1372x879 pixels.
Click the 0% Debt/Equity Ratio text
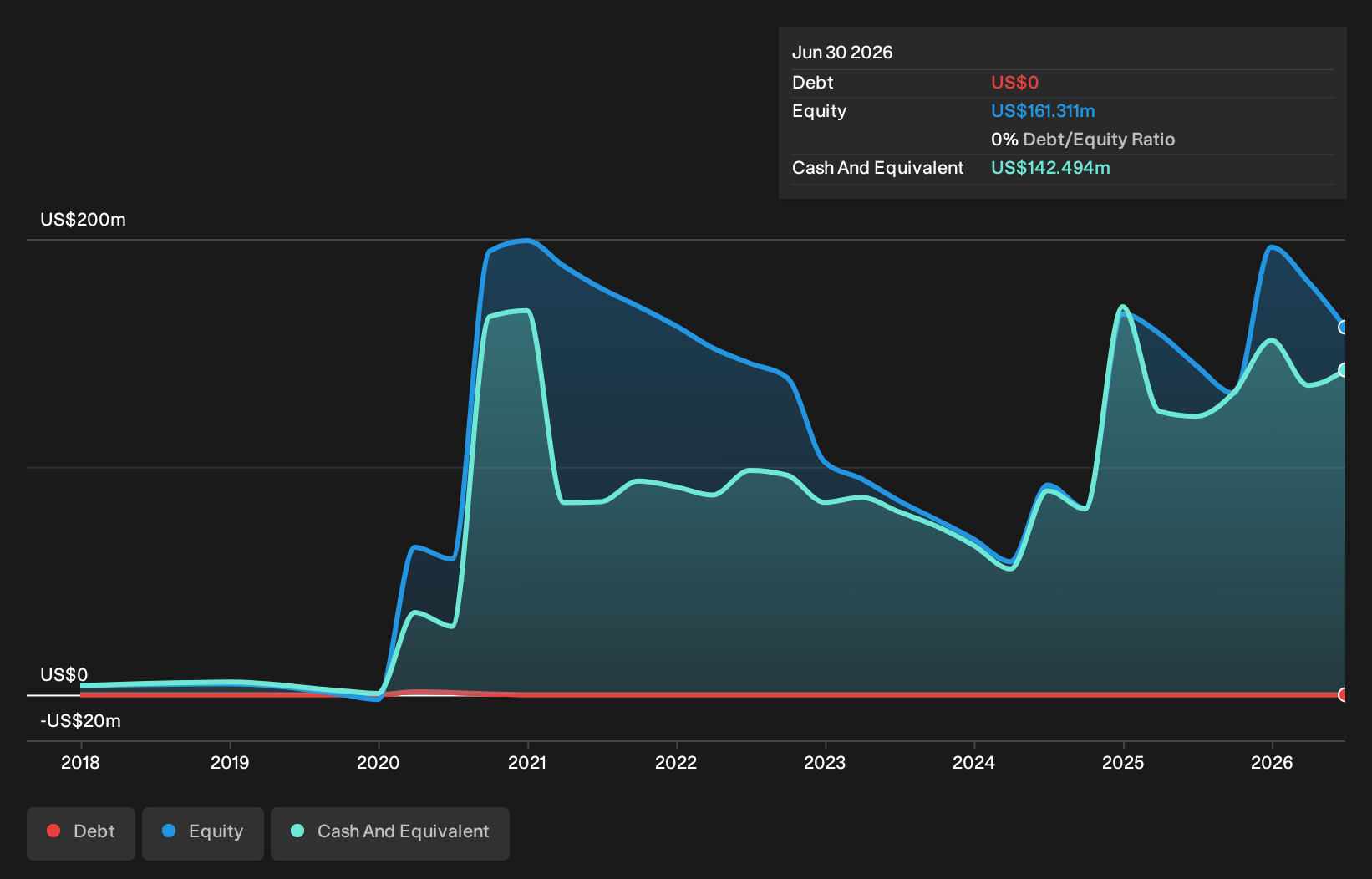tap(1083, 140)
